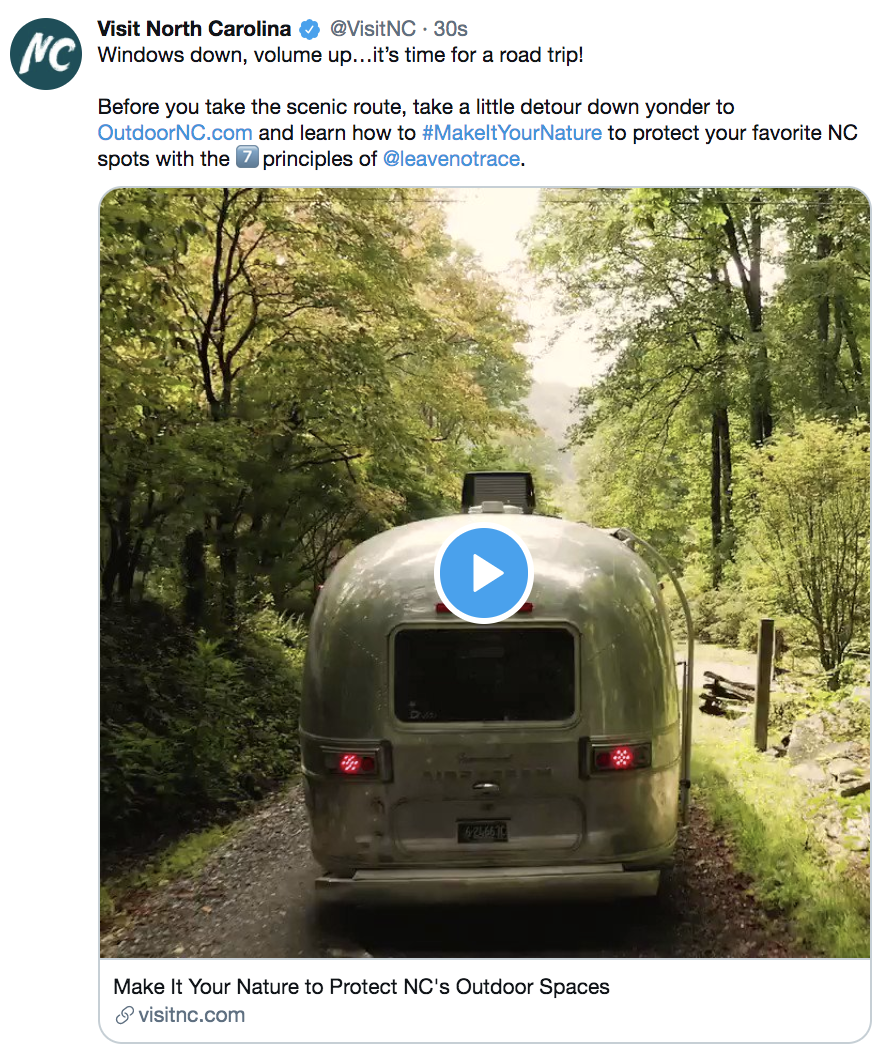Image resolution: width=884 pixels, height=1058 pixels.
Task: Open the OutdoorNC.com link
Action: [x=175, y=132]
